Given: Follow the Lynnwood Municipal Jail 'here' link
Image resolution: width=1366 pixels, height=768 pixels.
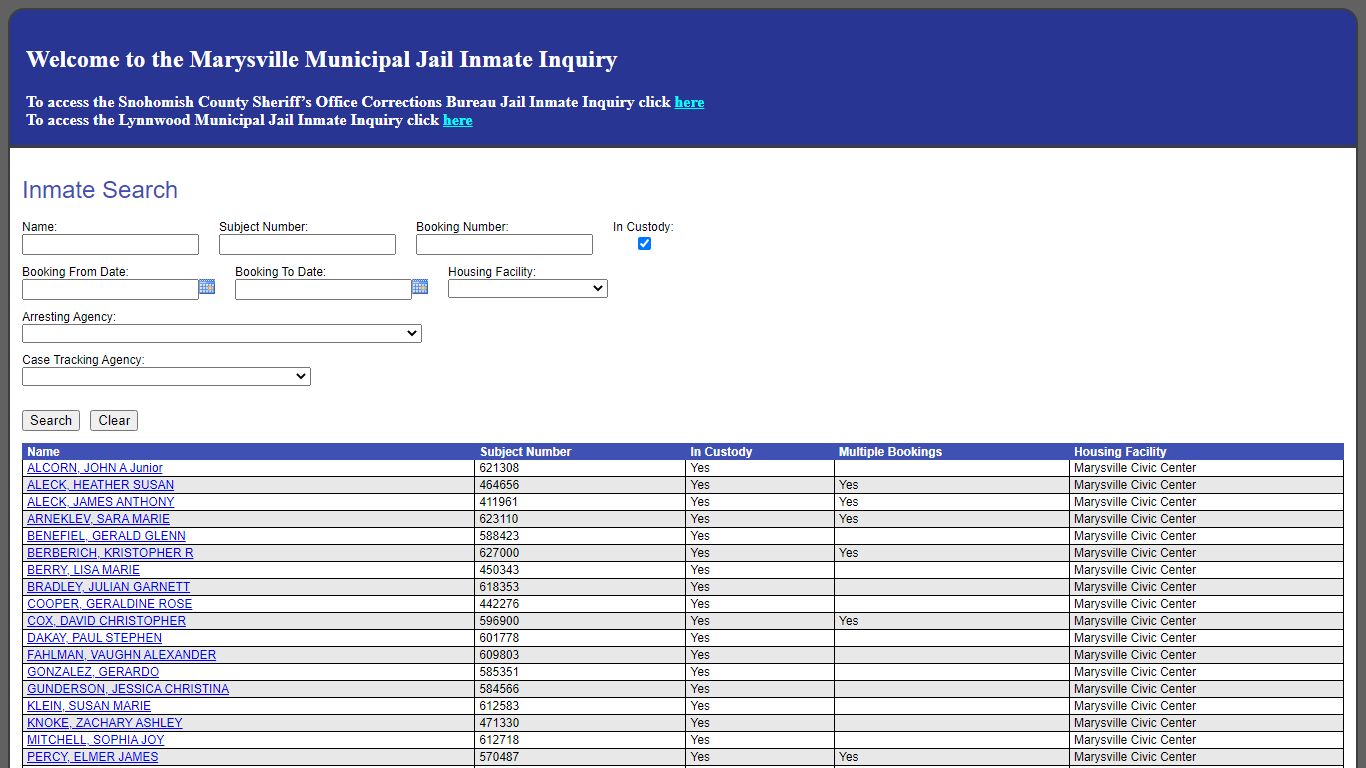Looking at the screenshot, I should pyautogui.click(x=458, y=120).
